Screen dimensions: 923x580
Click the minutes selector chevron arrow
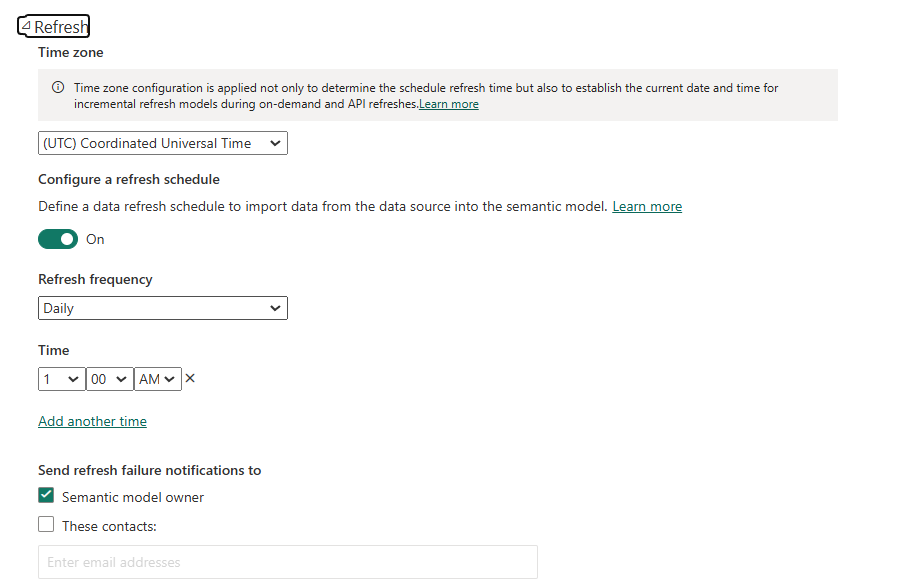pyautogui.click(x=121, y=379)
